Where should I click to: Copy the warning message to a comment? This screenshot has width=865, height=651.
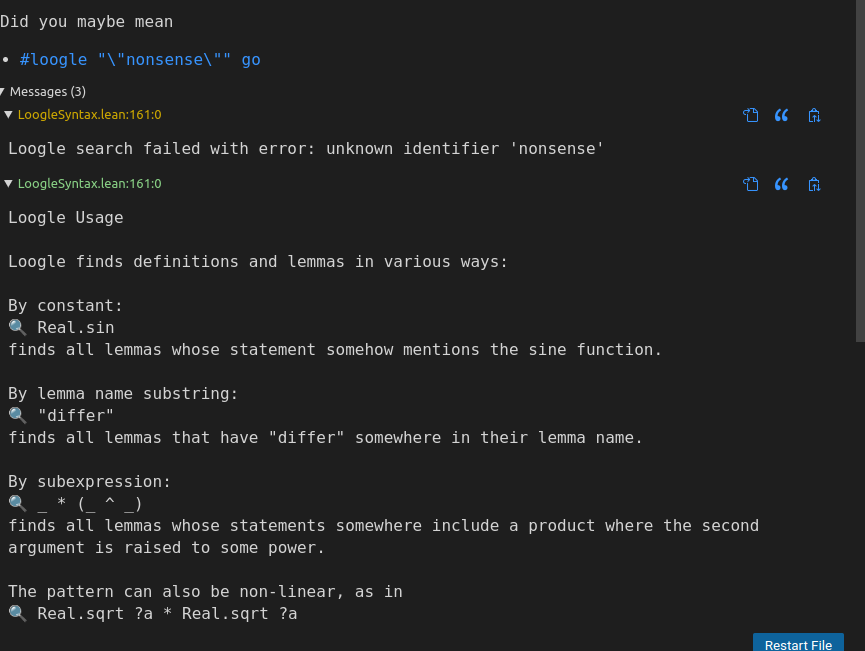click(x=781, y=115)
